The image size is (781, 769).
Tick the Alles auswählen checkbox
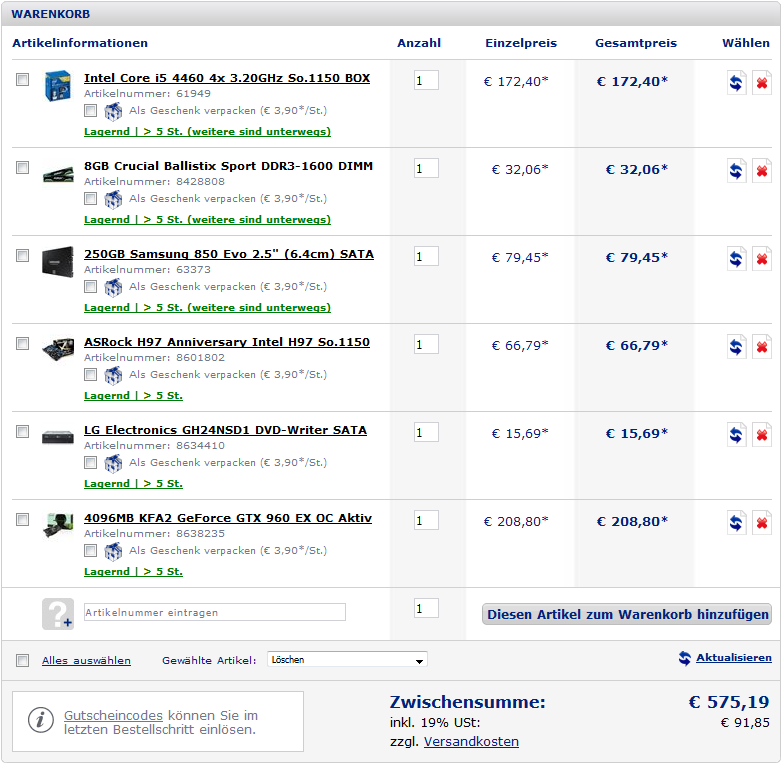pyautogui.click(x=22, y=660)
